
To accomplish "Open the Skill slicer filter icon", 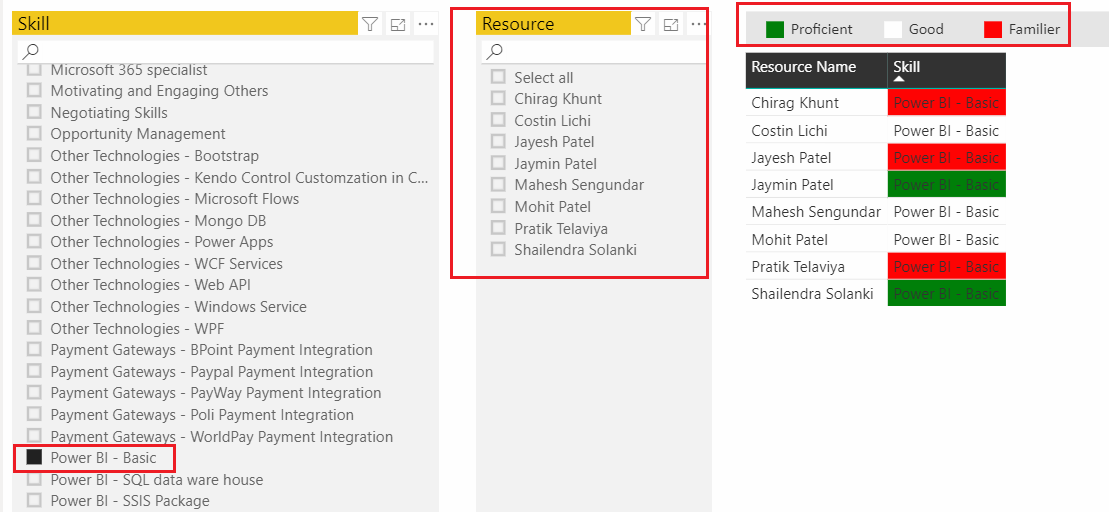I will point(370,25).
